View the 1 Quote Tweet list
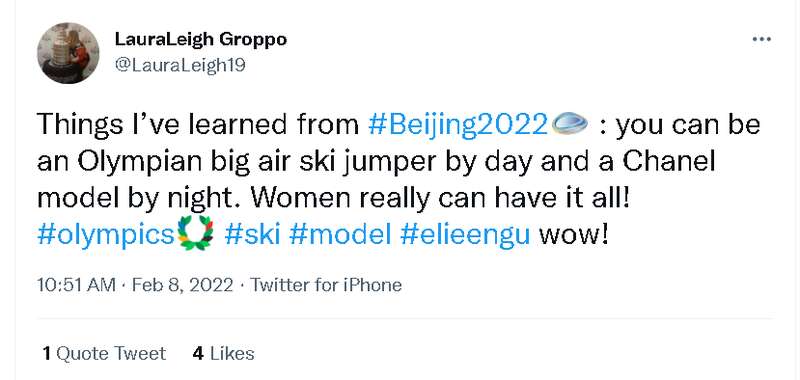 pyautogui.click(x=104, y=353)
